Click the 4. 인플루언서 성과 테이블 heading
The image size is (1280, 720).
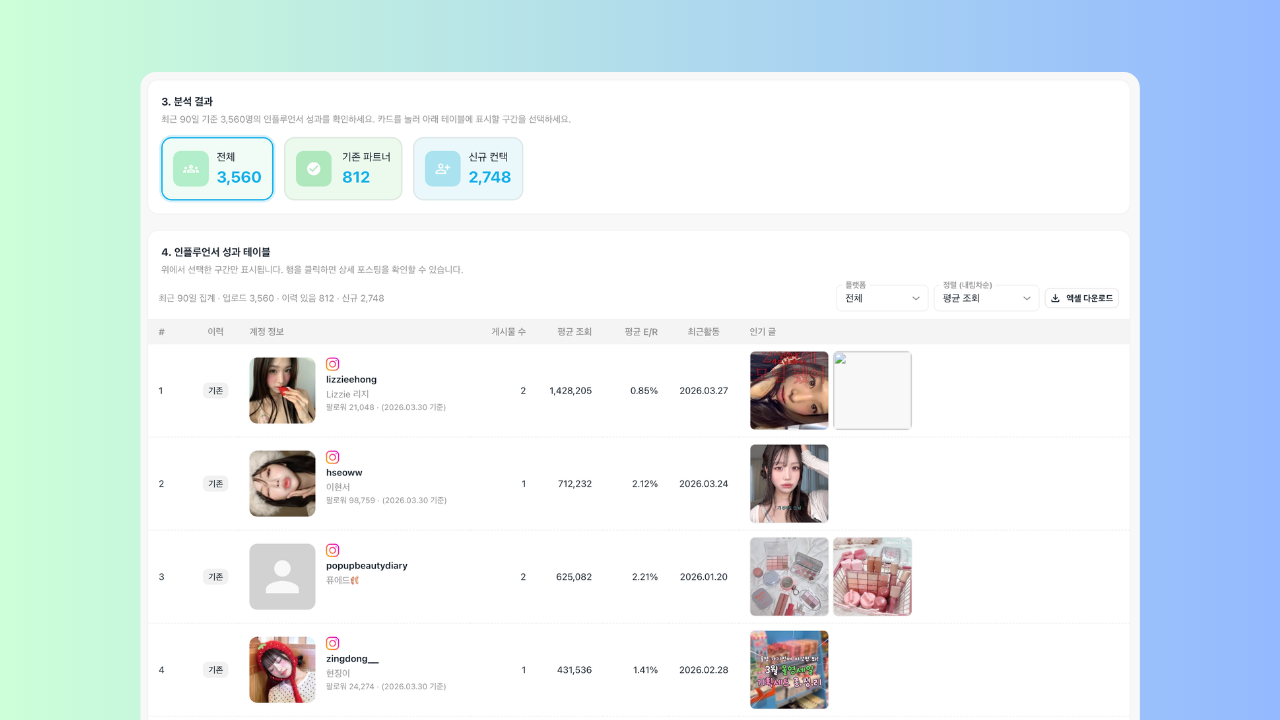216,252
